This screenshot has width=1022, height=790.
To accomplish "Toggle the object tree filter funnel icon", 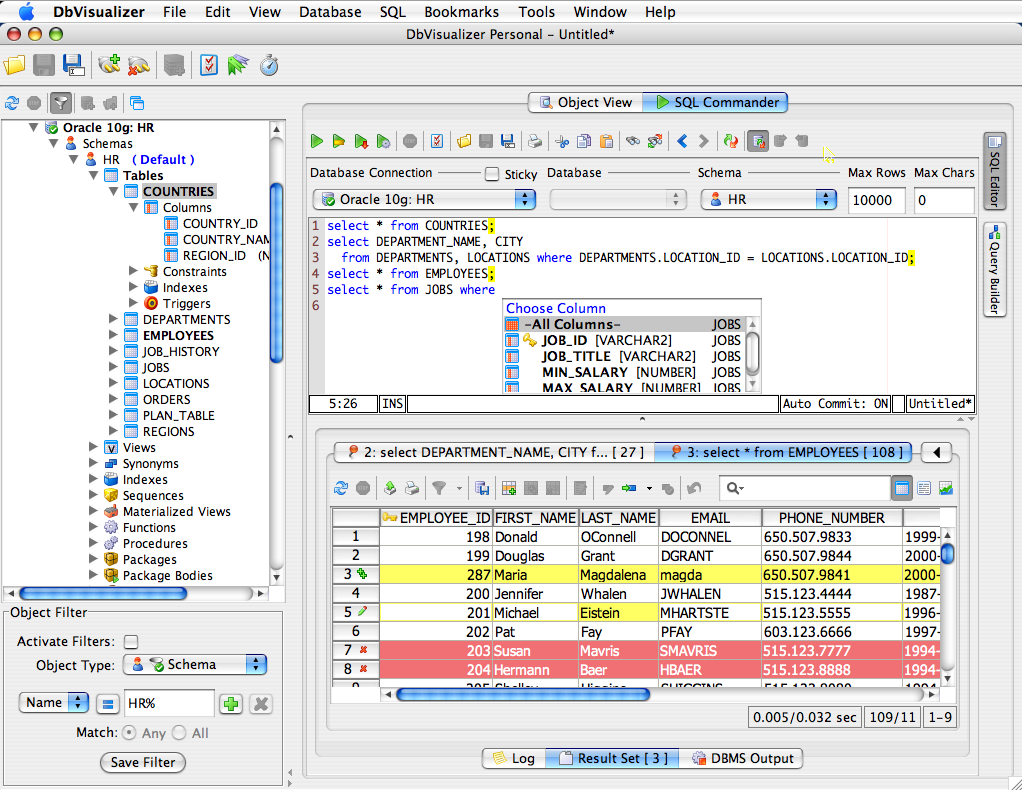I will (61, 103).
